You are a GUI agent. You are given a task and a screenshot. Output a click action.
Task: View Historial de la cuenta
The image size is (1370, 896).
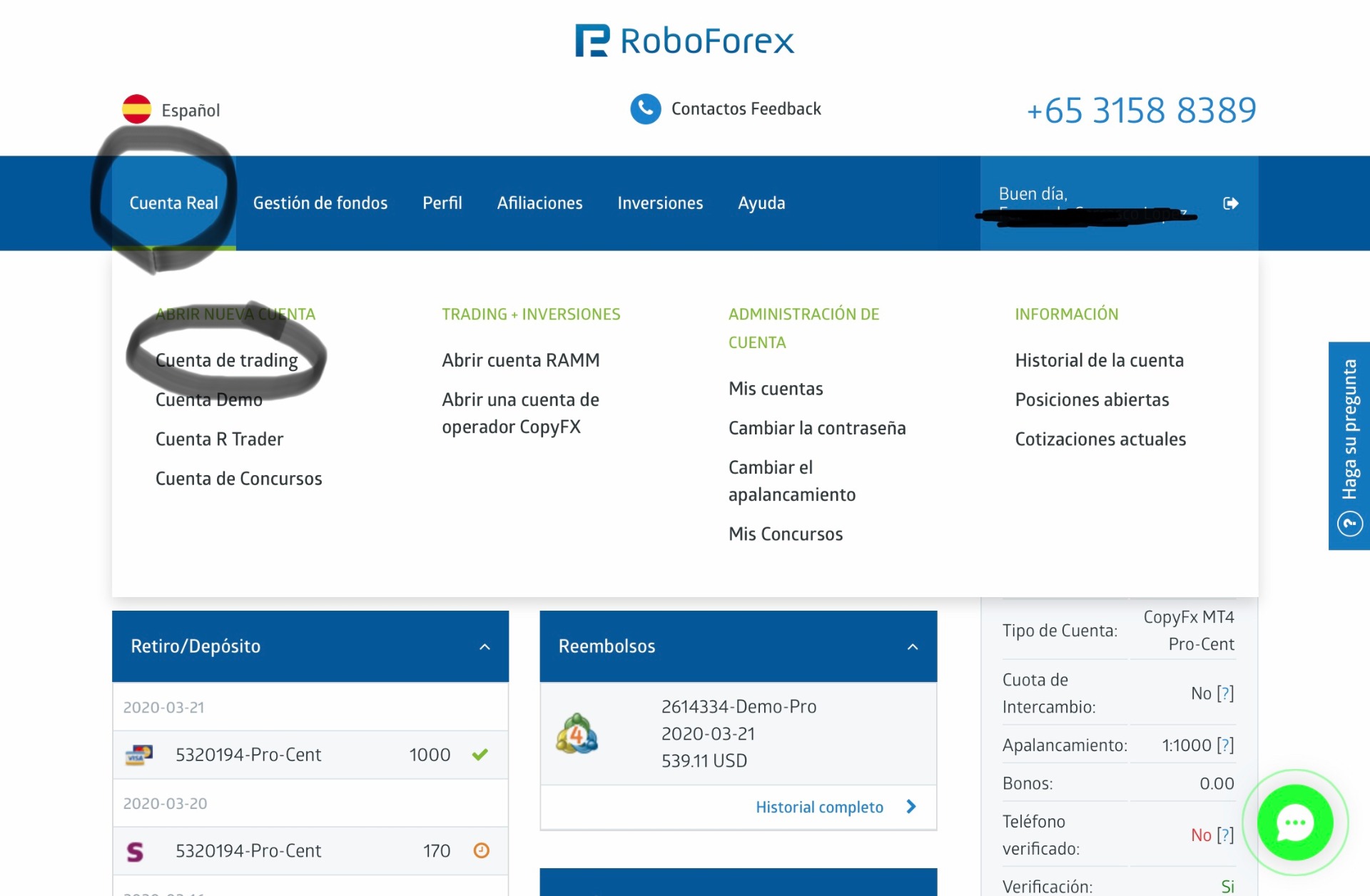click(x=1100, y=360)
